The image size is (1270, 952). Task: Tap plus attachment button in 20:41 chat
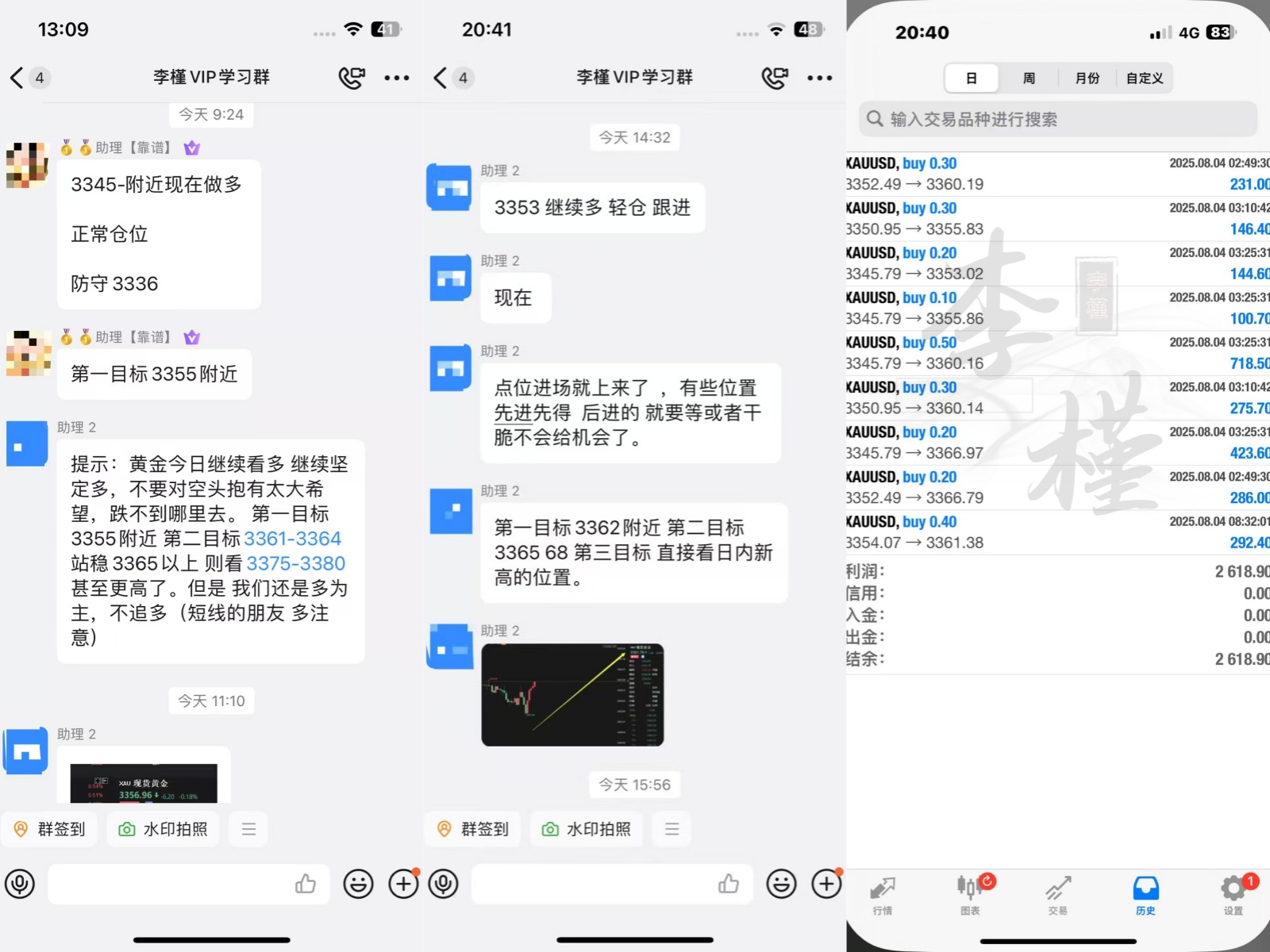[x=826, y=884]
